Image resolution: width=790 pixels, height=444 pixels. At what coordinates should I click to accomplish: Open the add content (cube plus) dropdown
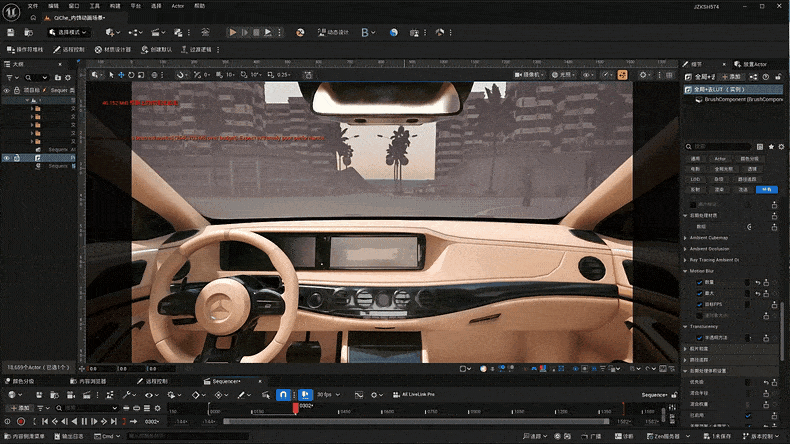click(113, 32)
